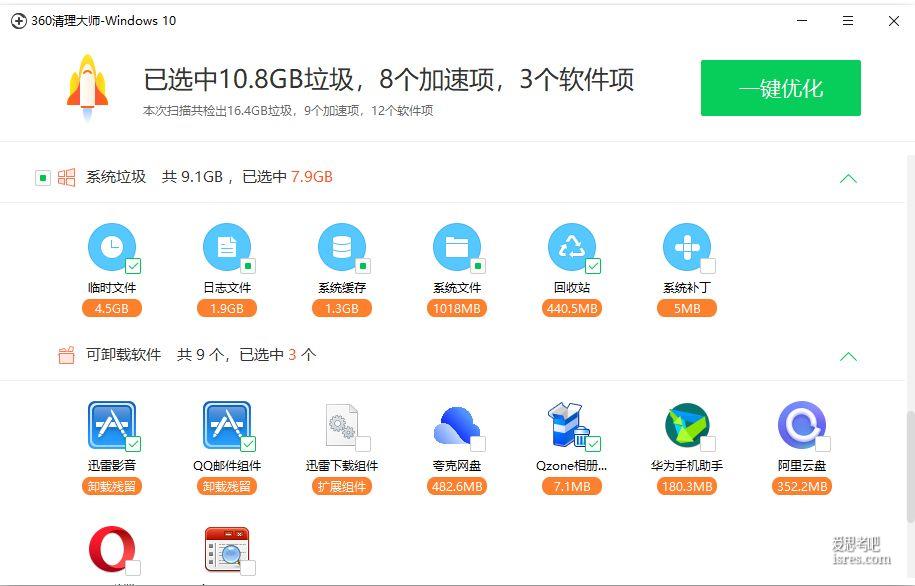Open the 系统缓存 database icon
915x586 pixels.
(342, 247)
